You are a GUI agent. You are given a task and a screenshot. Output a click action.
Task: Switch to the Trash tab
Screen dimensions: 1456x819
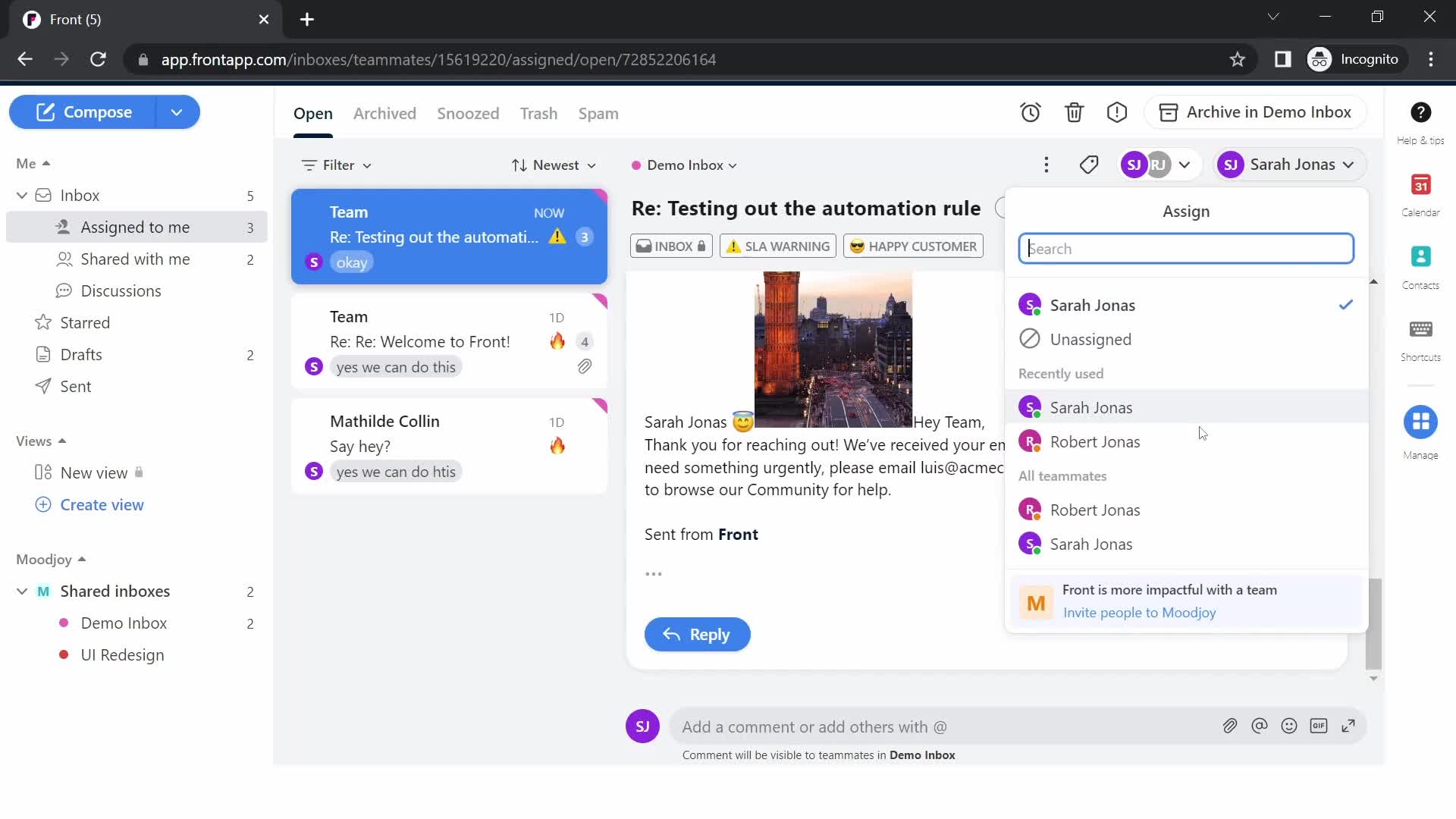[538, 113]
